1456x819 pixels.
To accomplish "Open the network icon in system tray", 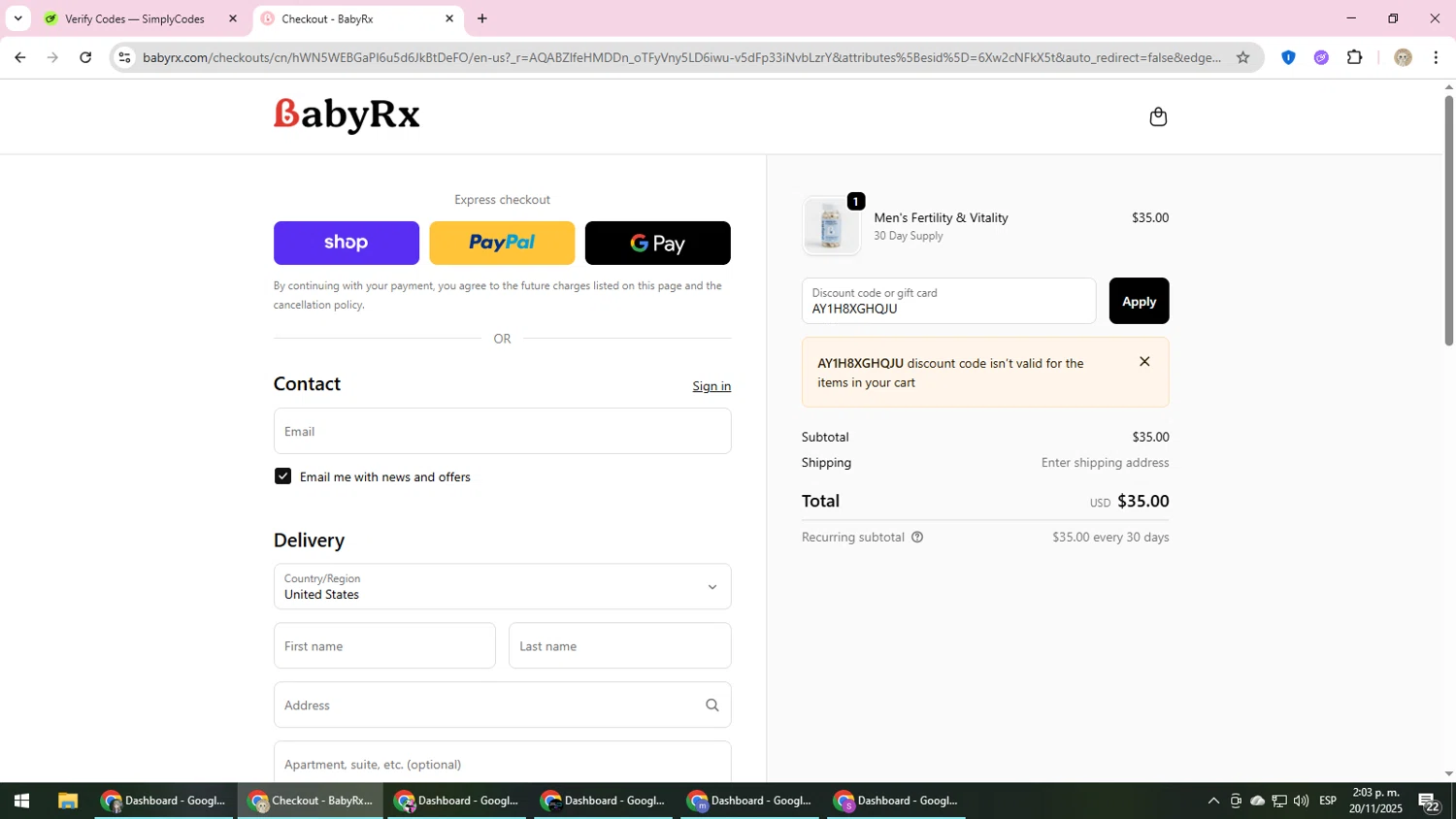I will click(x=1279, y=801).
